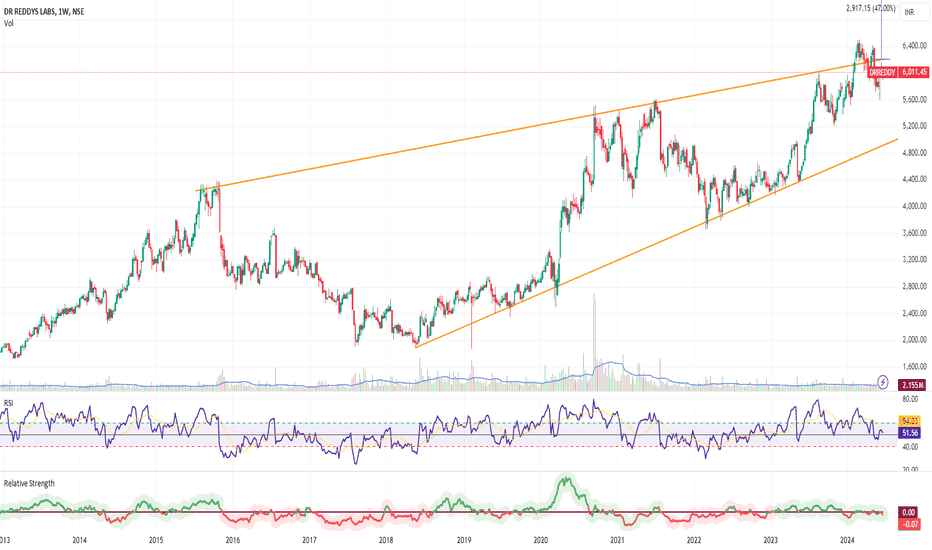Click the -0.07 Relative Strength value label
Image resolution: width=932 pixels, height=550 pixels.
[910, 524]
